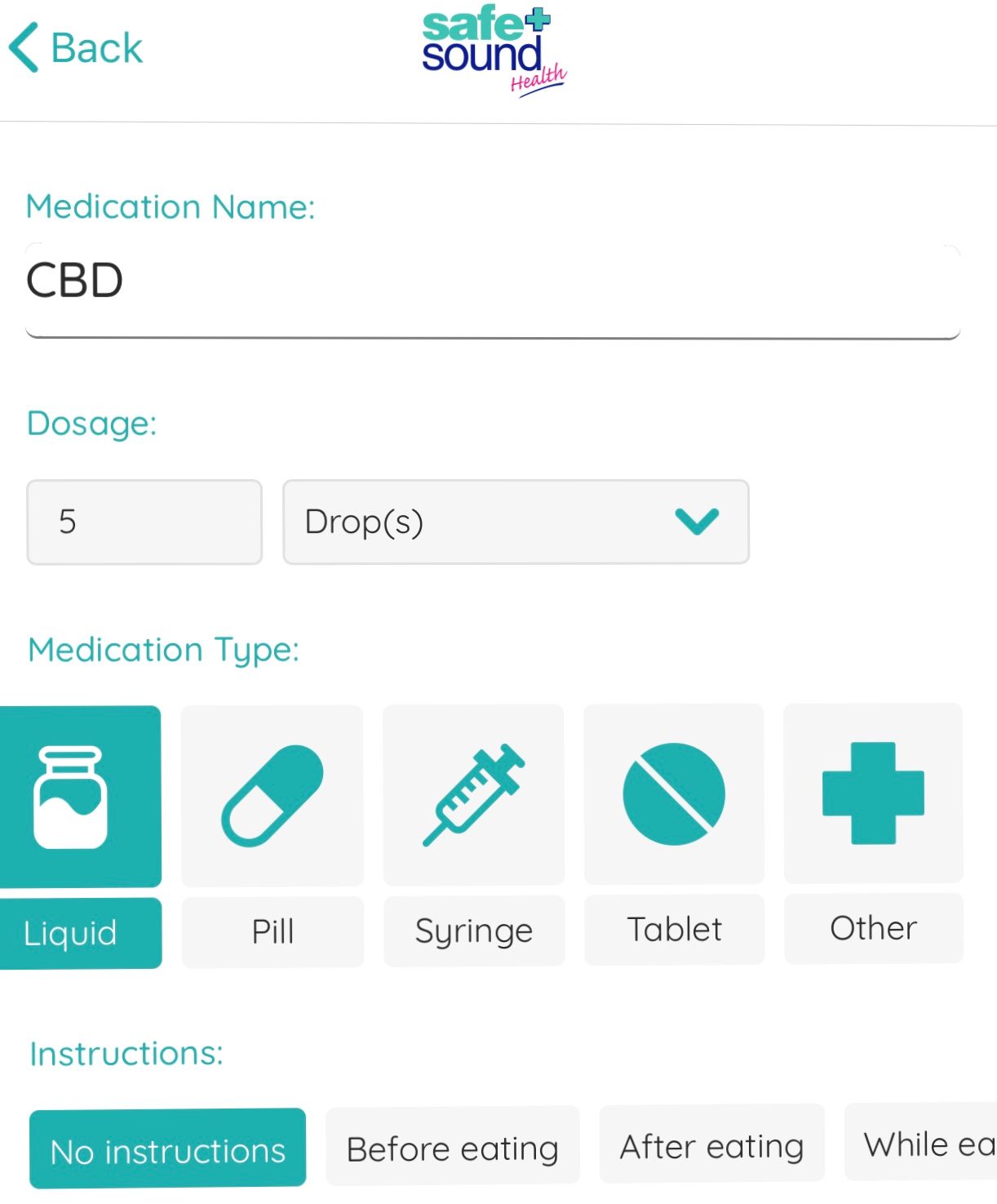Toggle the No instructions option
Viewport: 997px width, 1204px height.
point(166,1149)
